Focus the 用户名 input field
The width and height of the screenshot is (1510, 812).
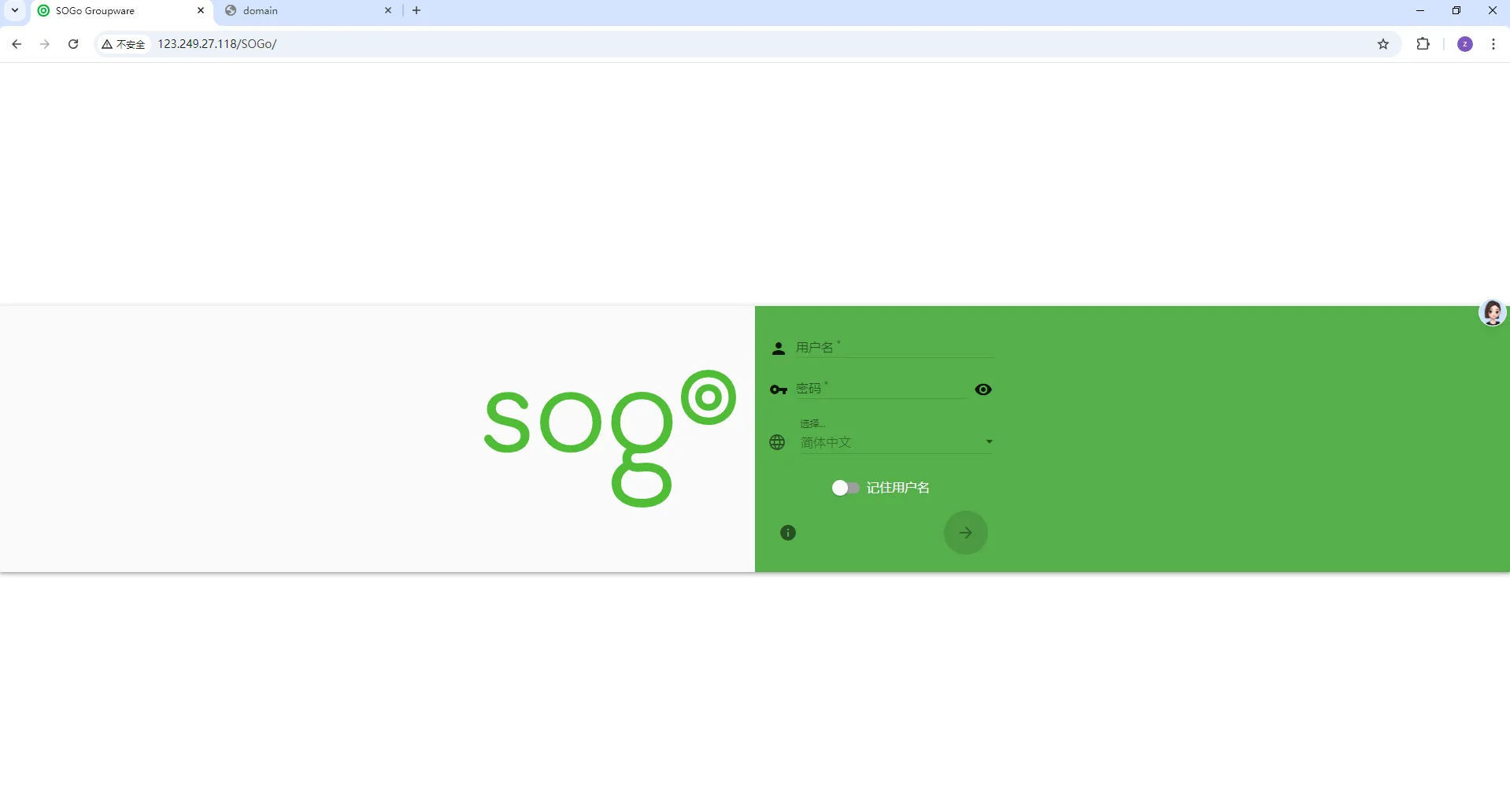click(x=895, y=347)
